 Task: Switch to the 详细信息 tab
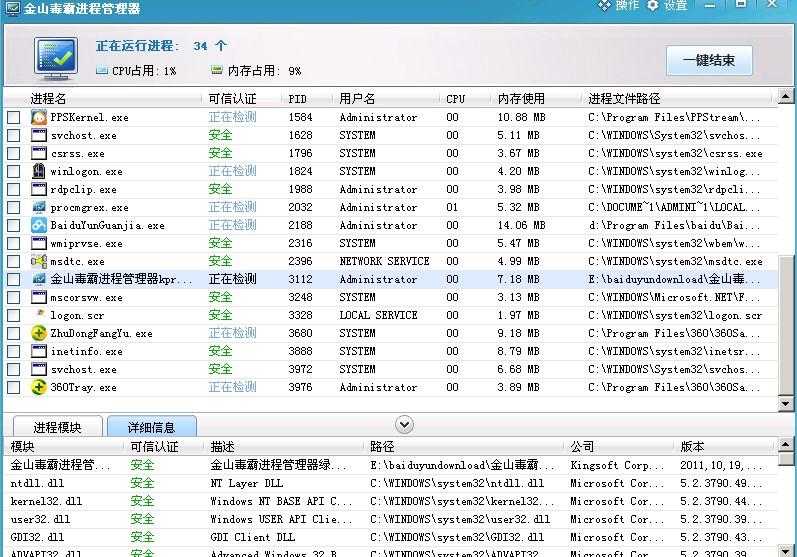pos(152,427)
